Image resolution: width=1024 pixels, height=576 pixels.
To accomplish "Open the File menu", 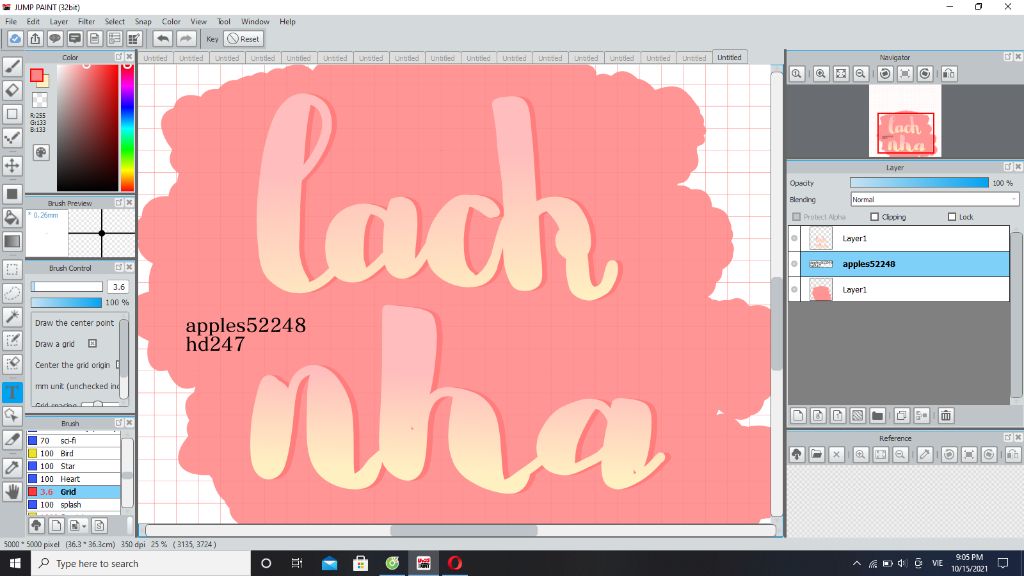I will (11, 22).
